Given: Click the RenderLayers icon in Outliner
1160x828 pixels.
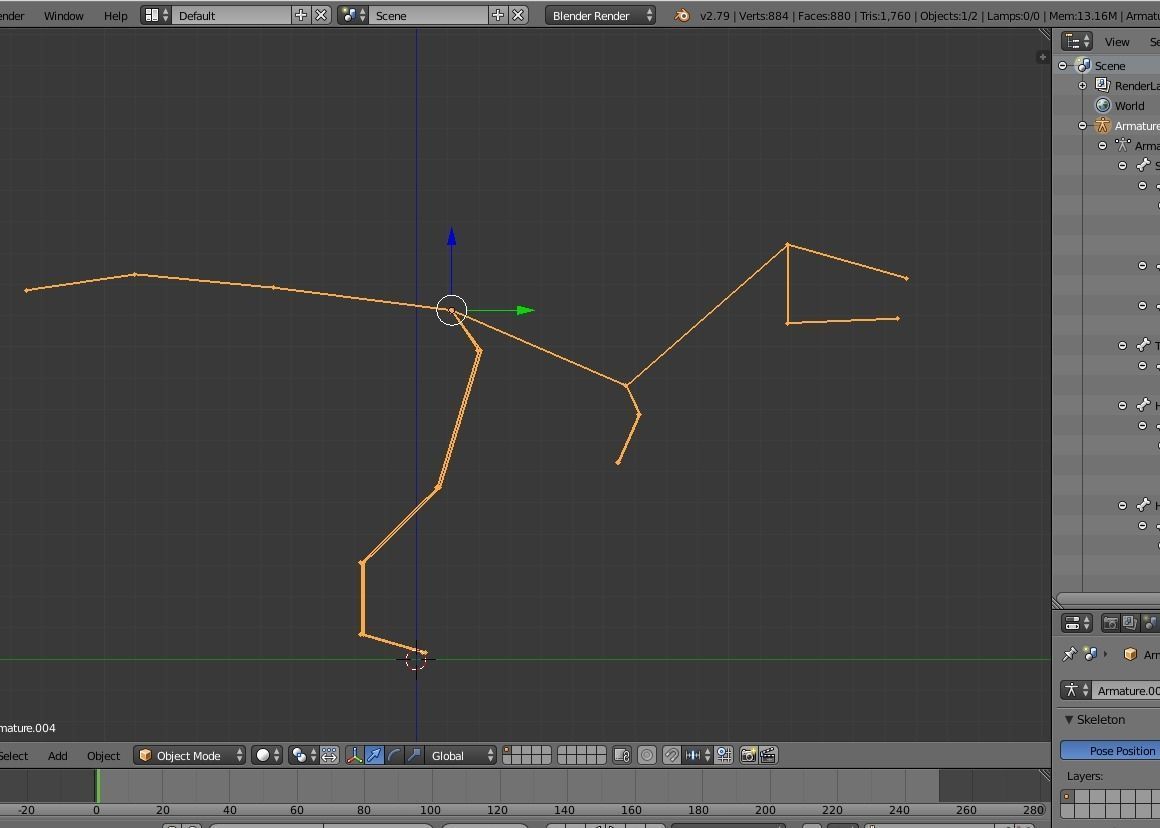Looking at the screenshot, I should 1102,85.
